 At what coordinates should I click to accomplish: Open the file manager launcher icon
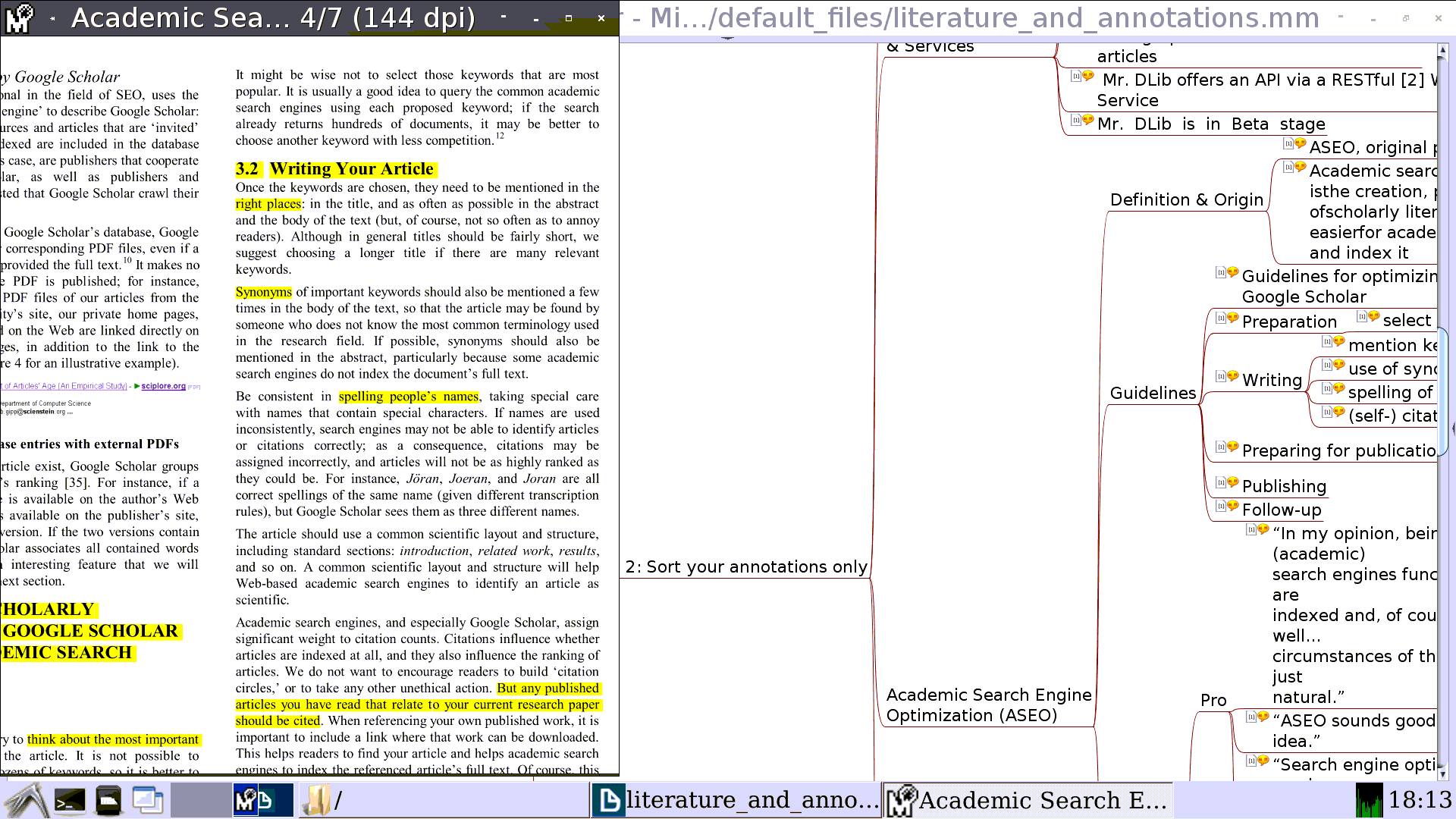(108, 800)
